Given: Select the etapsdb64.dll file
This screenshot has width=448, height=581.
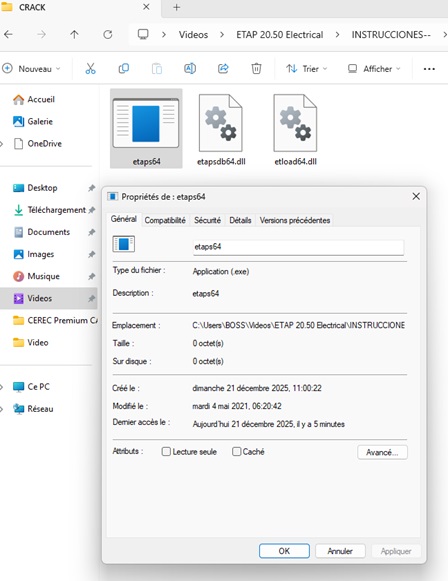Looking at the screenshot, I should (x=221, y=129).
